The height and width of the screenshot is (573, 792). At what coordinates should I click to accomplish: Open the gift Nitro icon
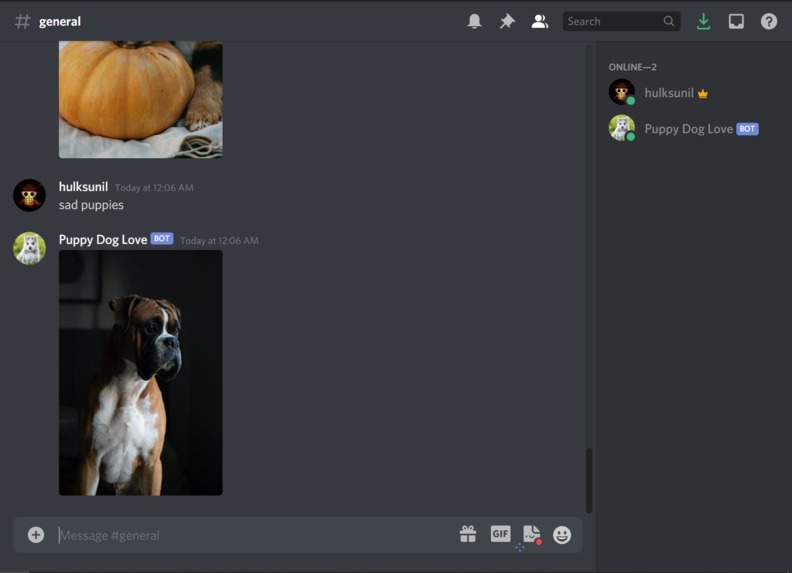coord(468,534)
